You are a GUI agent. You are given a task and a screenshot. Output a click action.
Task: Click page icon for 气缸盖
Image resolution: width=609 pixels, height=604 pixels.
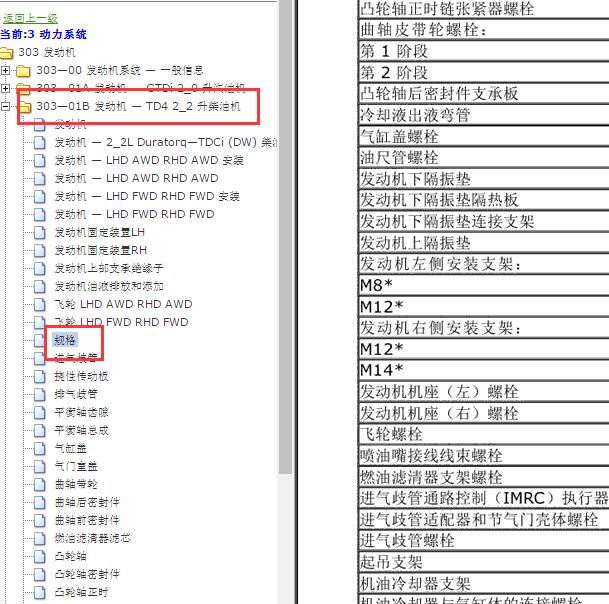[40, 449]
